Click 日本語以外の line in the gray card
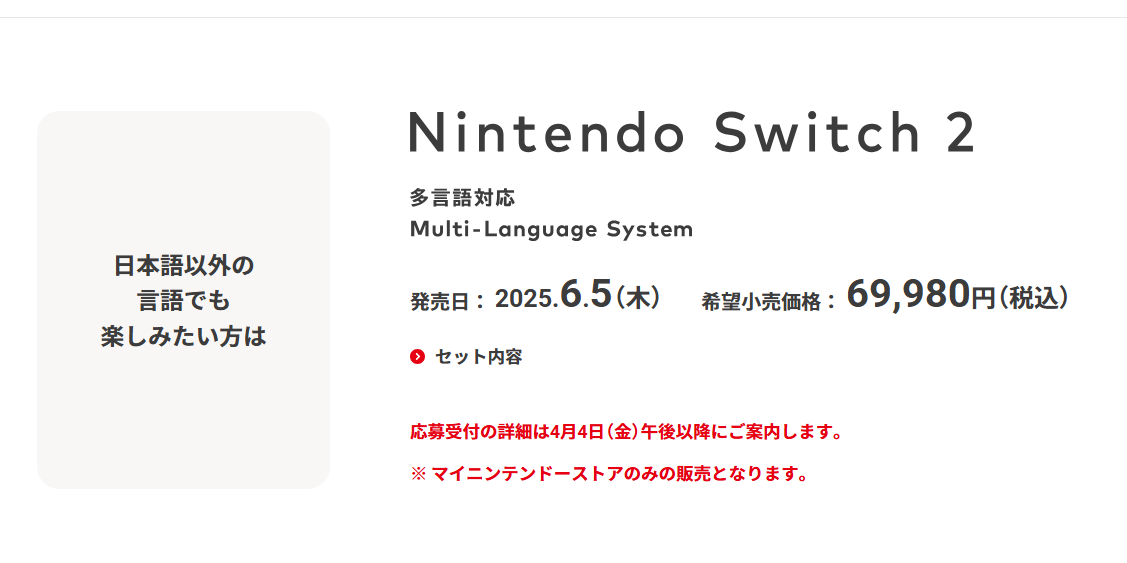The image size is (1127, 563). click(x=184, y=265)
